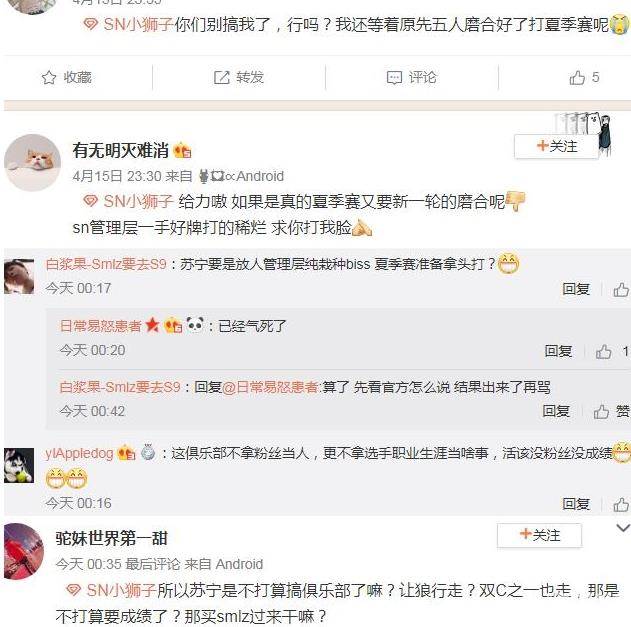The width and height of the screenshot is (631, 627).
Task: Open the 评论 comment bubble icon
Action: click(x=394, y=77)
